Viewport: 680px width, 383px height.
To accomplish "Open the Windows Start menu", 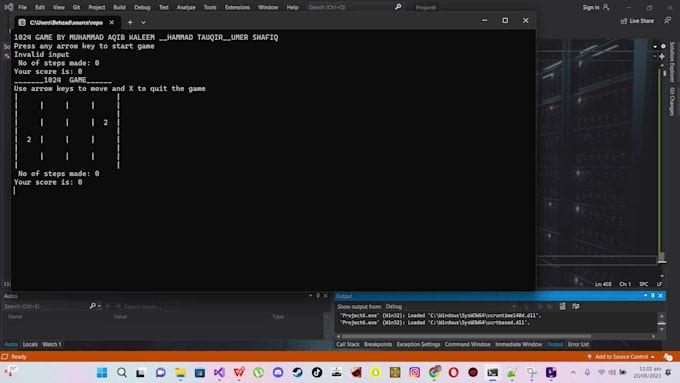I will click(102, 373).
